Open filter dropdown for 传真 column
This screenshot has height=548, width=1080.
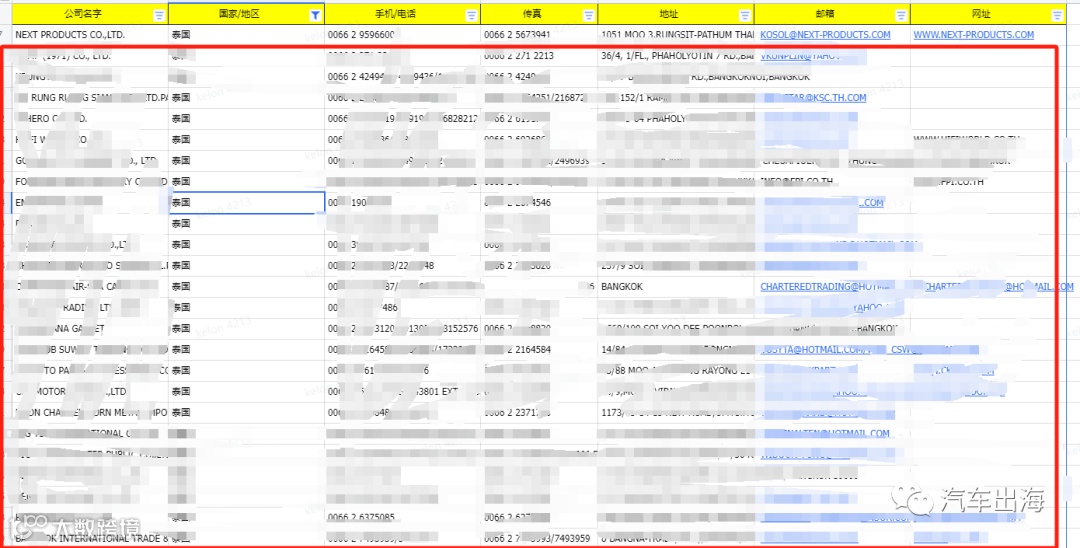(x=588, y=15)
